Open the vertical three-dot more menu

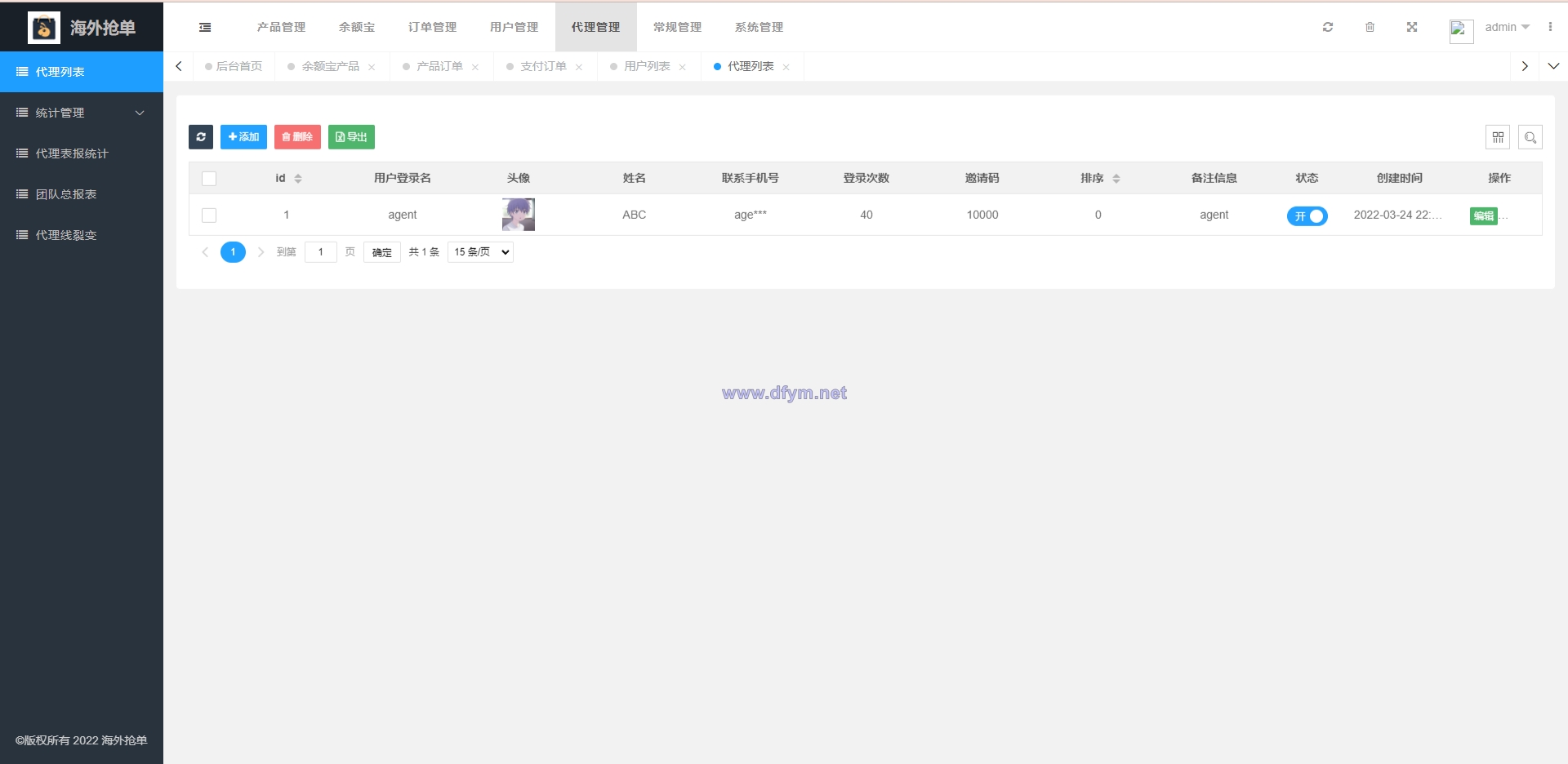point(1550,27)
